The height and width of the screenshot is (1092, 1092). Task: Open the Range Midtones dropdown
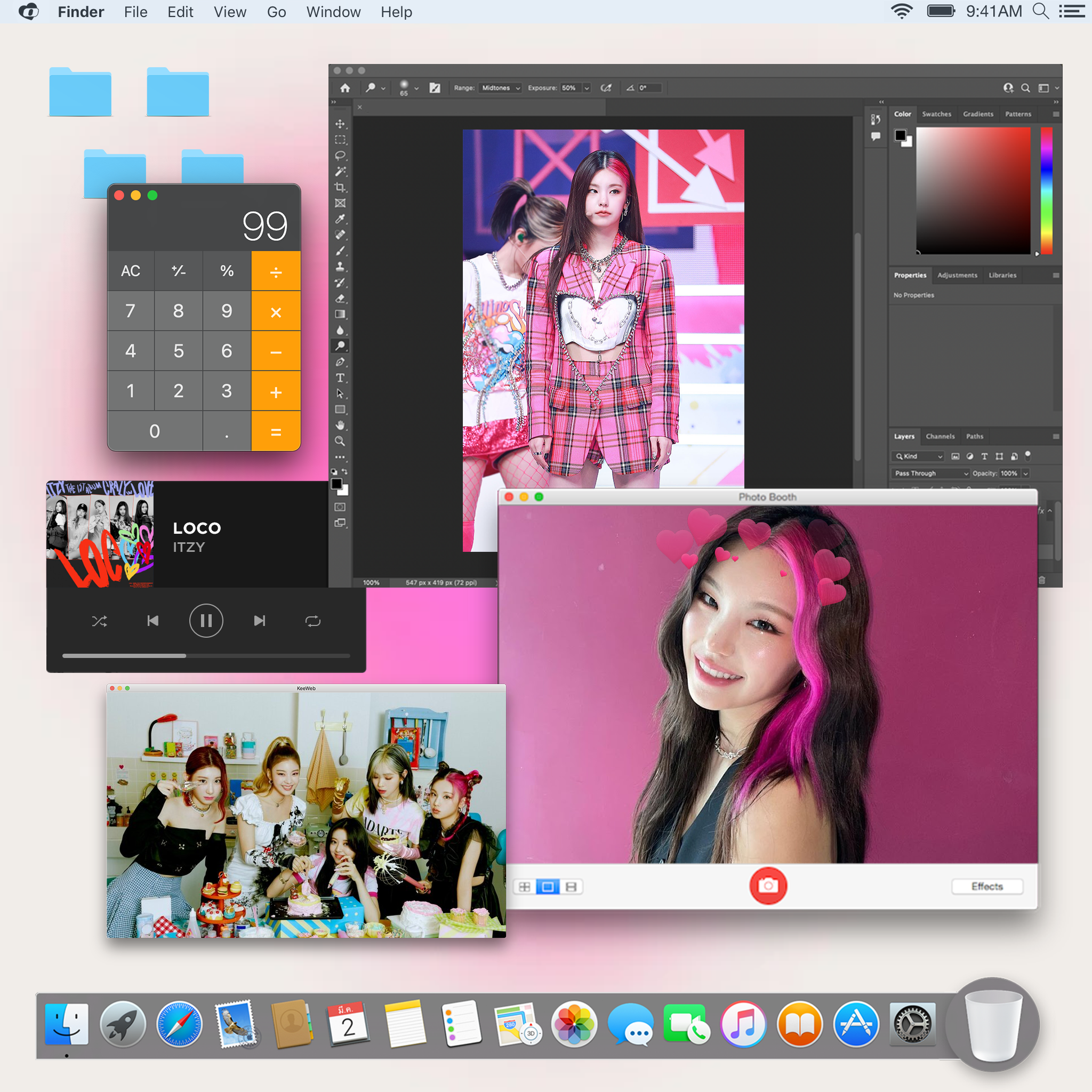pyautogui.click(x=500, y=88)
